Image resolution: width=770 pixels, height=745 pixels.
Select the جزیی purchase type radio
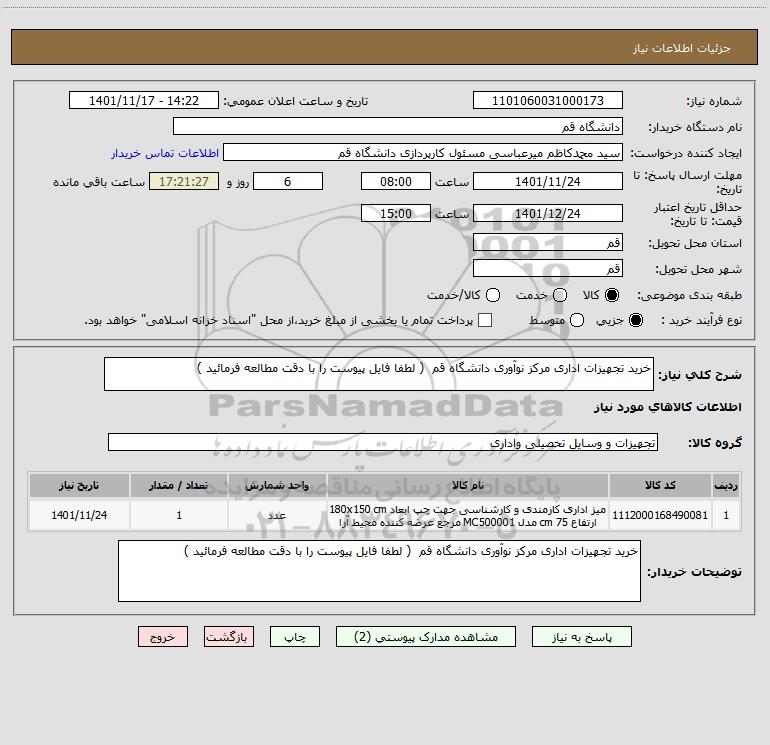coord(635,320)
